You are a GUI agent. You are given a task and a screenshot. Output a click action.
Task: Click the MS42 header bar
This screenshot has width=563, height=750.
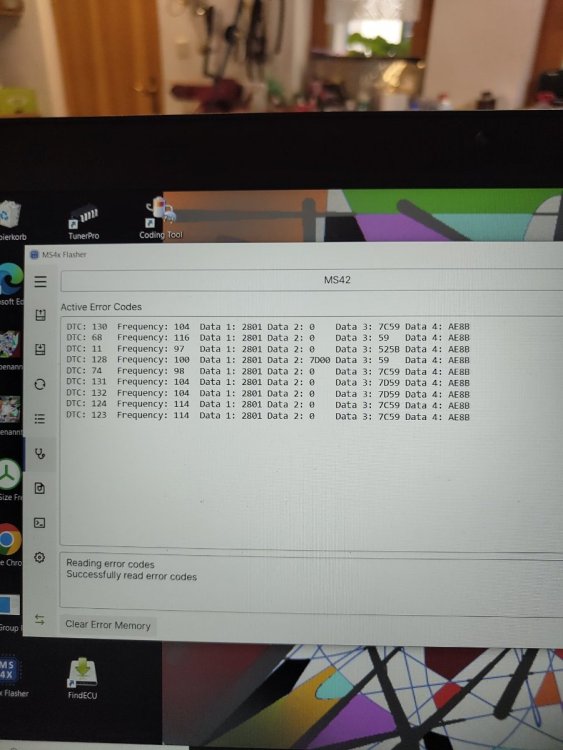(x=312, y=280)
